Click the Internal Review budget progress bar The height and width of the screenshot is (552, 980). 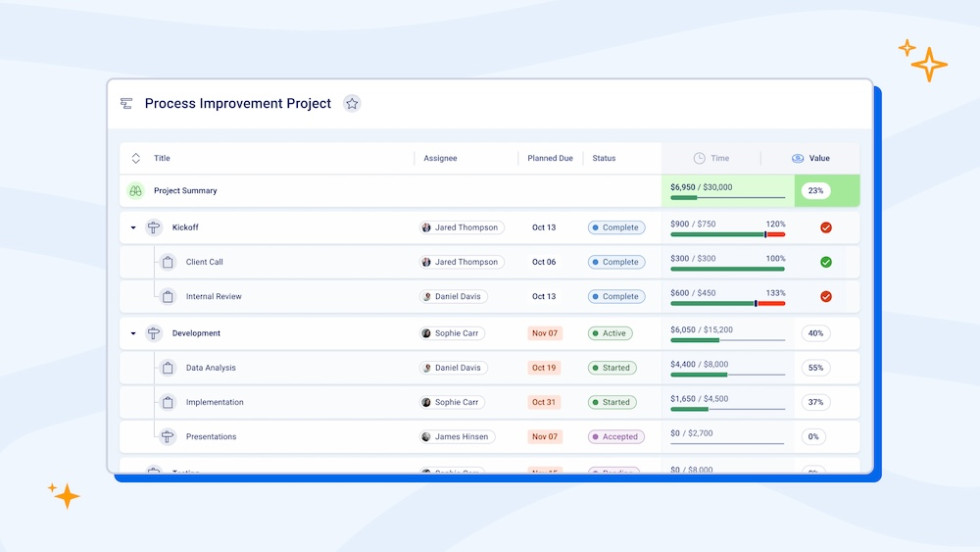point(727,302)
